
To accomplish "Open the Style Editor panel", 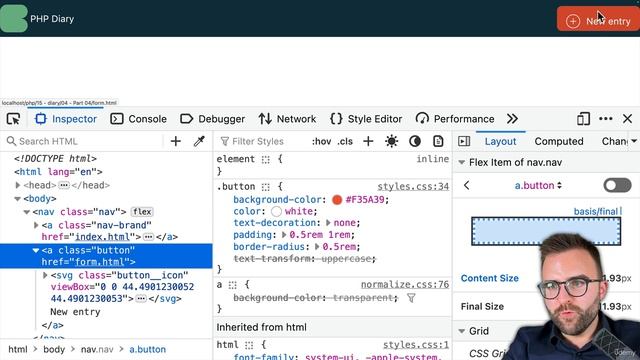I will click(366, 119).
